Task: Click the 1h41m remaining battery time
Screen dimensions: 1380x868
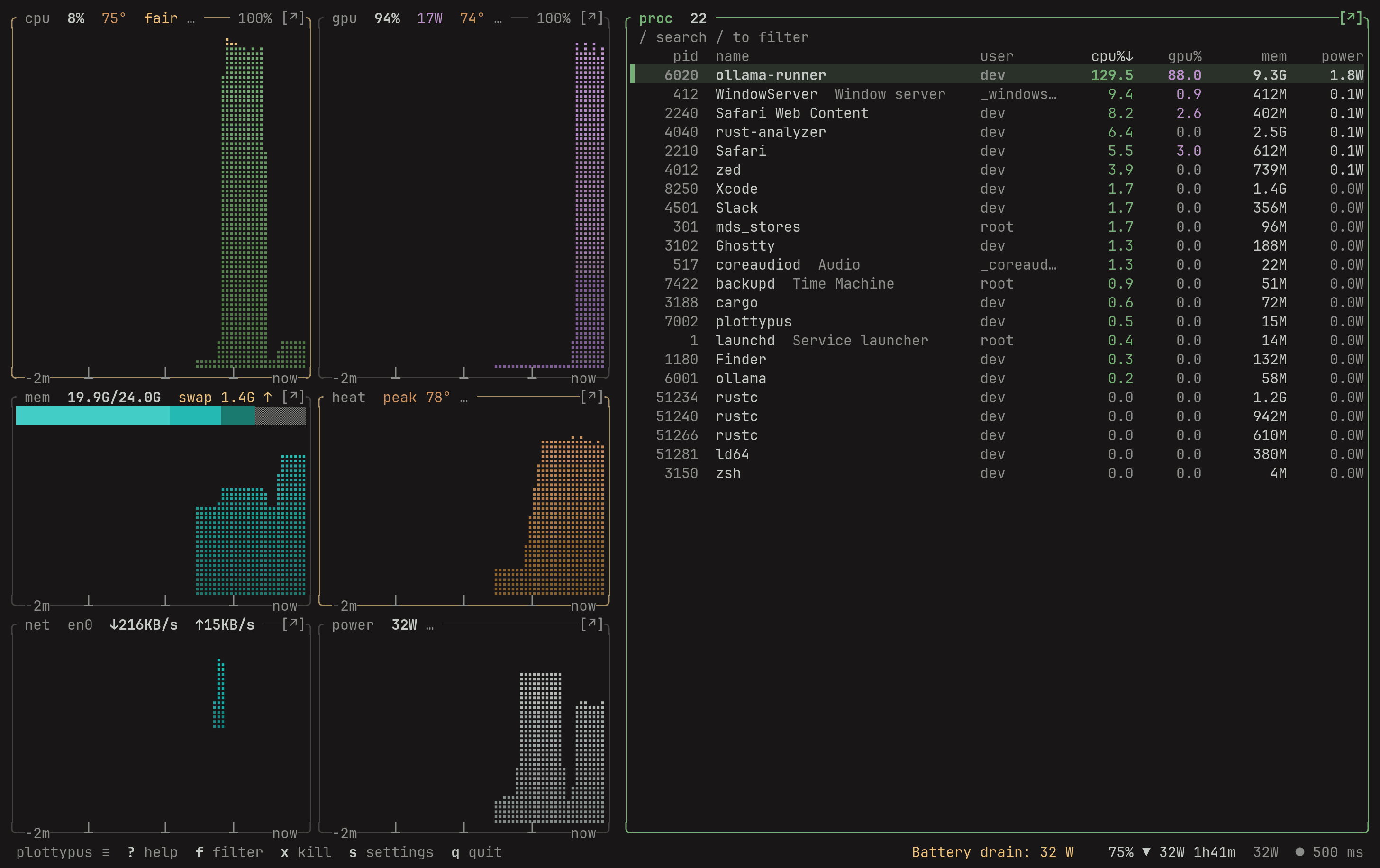Action: (1215, 852)
